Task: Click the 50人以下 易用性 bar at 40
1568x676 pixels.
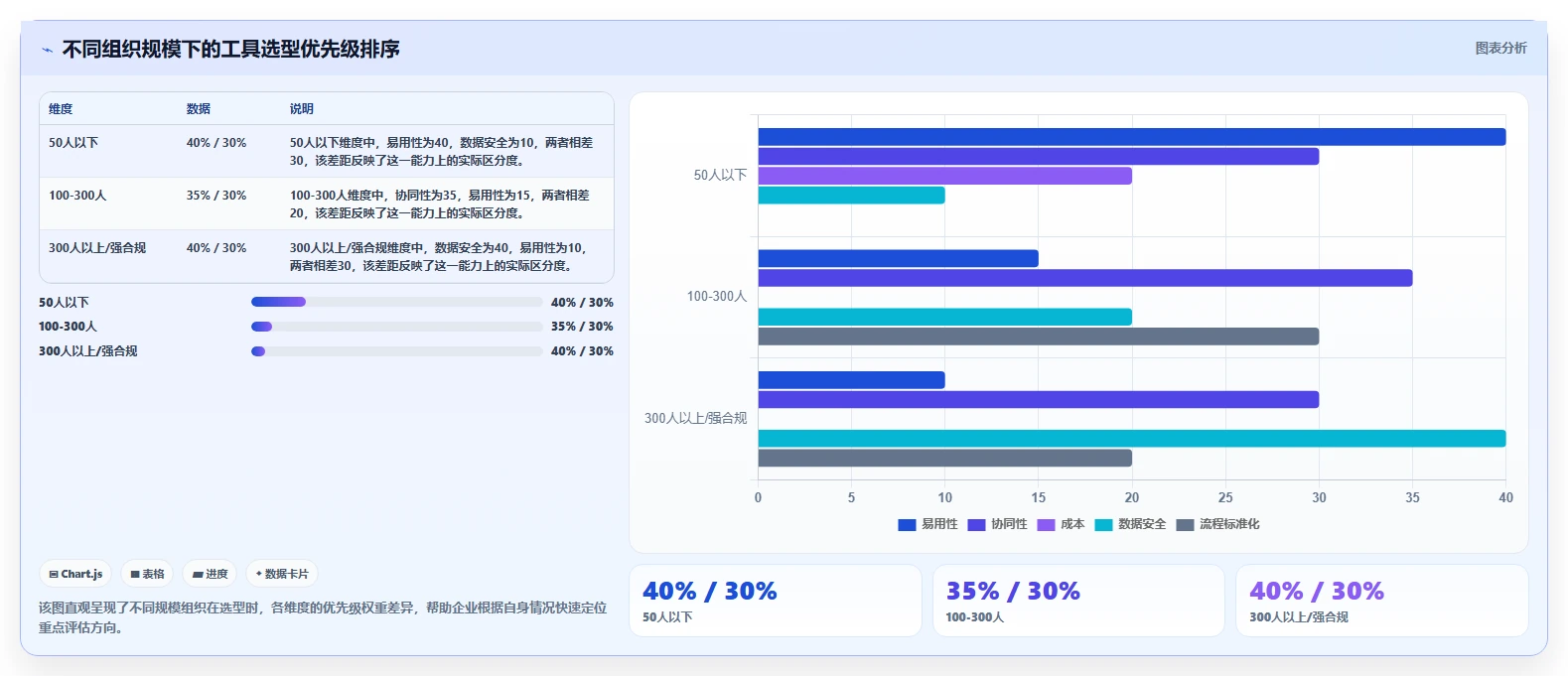Action: click(1132, 137)
